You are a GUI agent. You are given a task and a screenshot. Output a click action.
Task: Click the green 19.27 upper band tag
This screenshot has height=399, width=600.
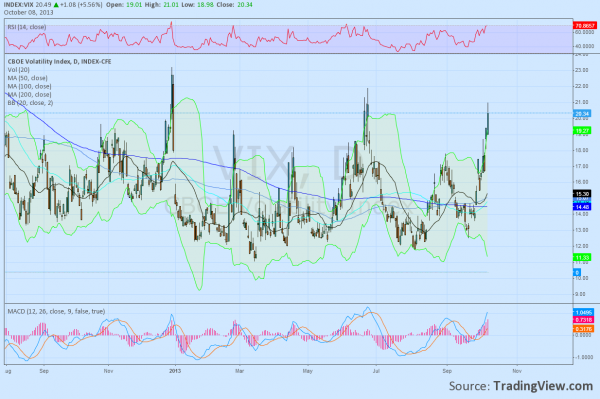click(582, 131)
